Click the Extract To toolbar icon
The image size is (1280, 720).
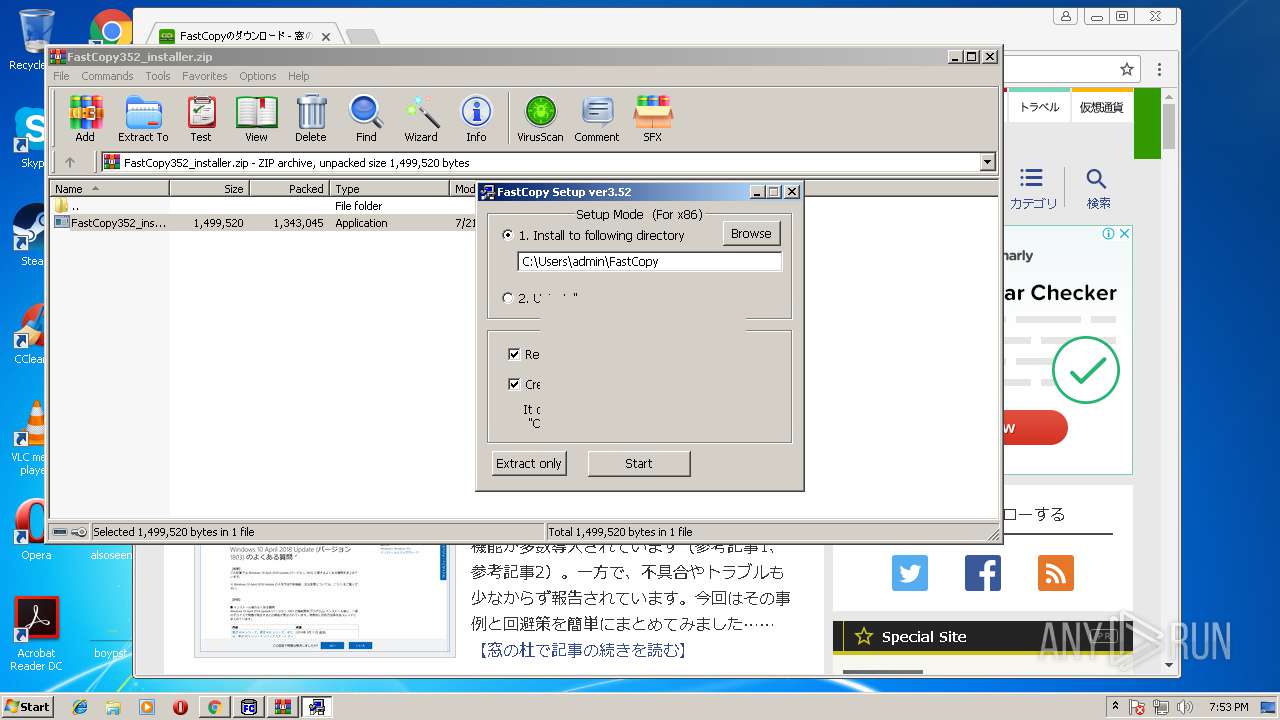(x=143, y=119)
